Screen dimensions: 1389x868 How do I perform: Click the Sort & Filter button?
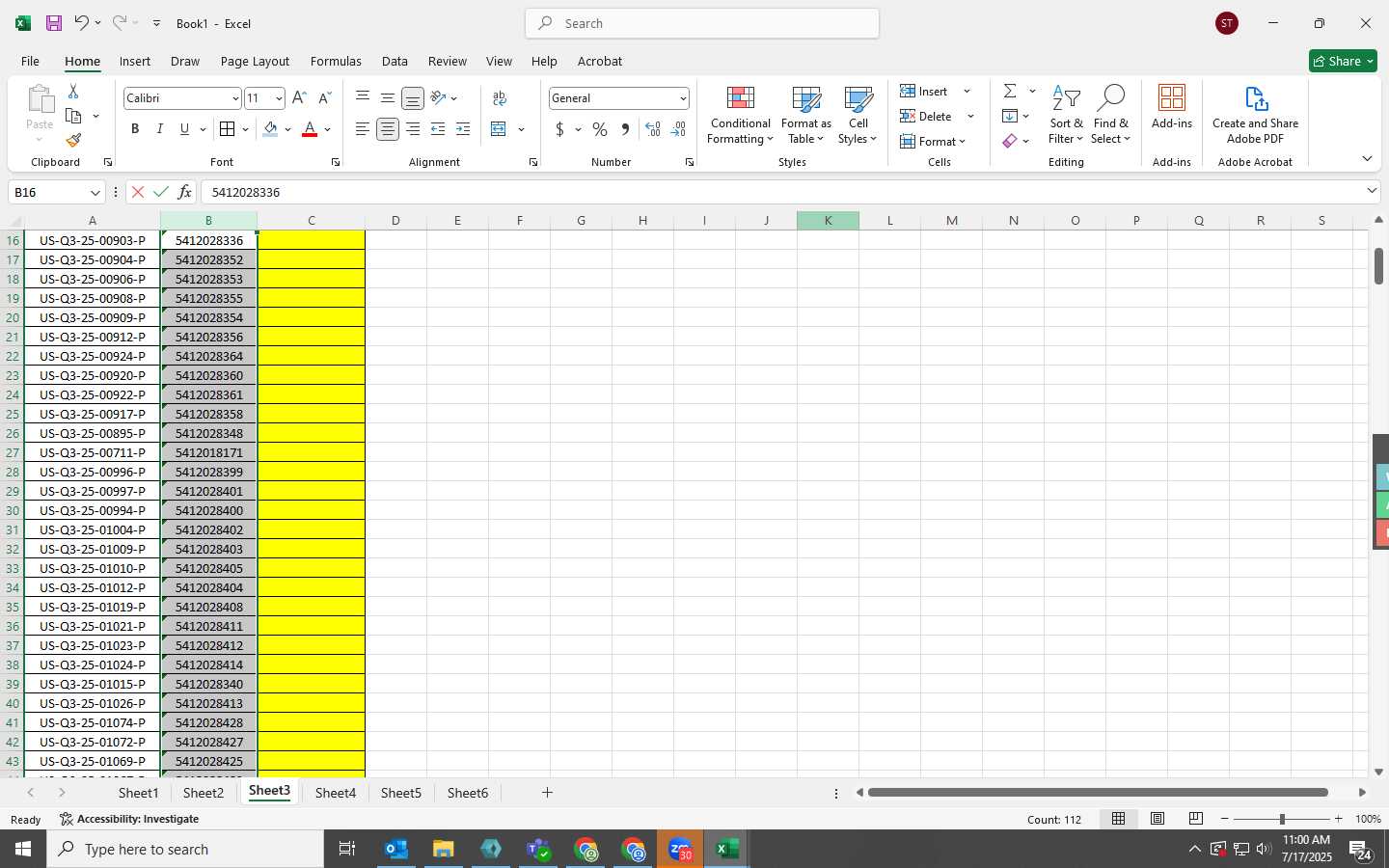coord(1066,115)
